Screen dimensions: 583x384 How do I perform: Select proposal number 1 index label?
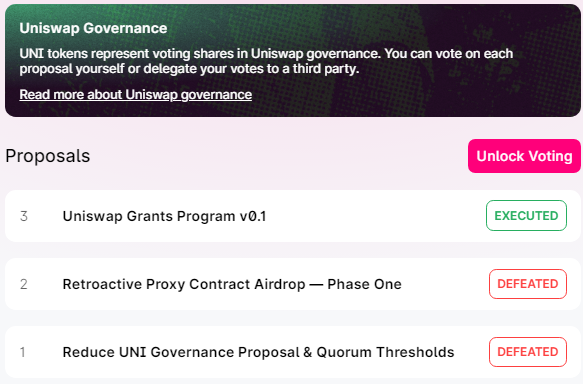coord(23,352)
